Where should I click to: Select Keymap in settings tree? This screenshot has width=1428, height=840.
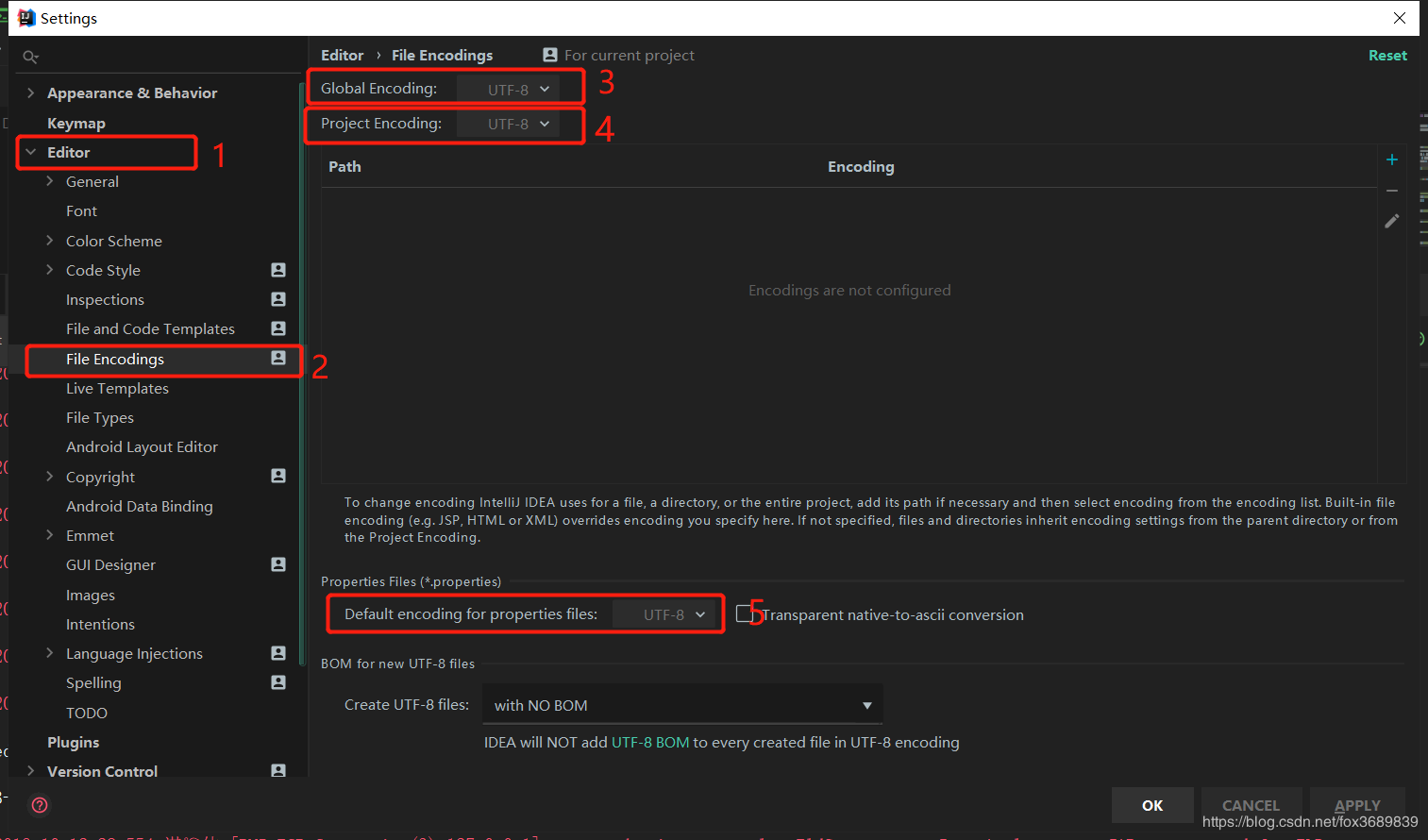coord(76,123)
